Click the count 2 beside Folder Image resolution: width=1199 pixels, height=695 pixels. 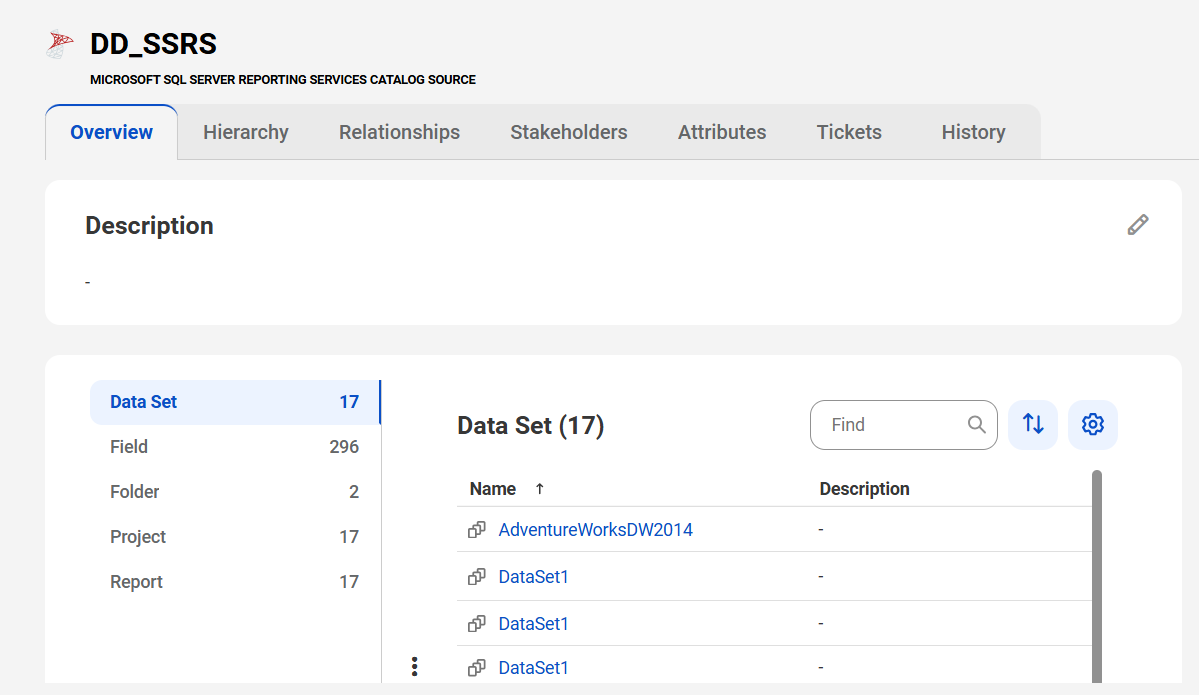coord(353,492)
